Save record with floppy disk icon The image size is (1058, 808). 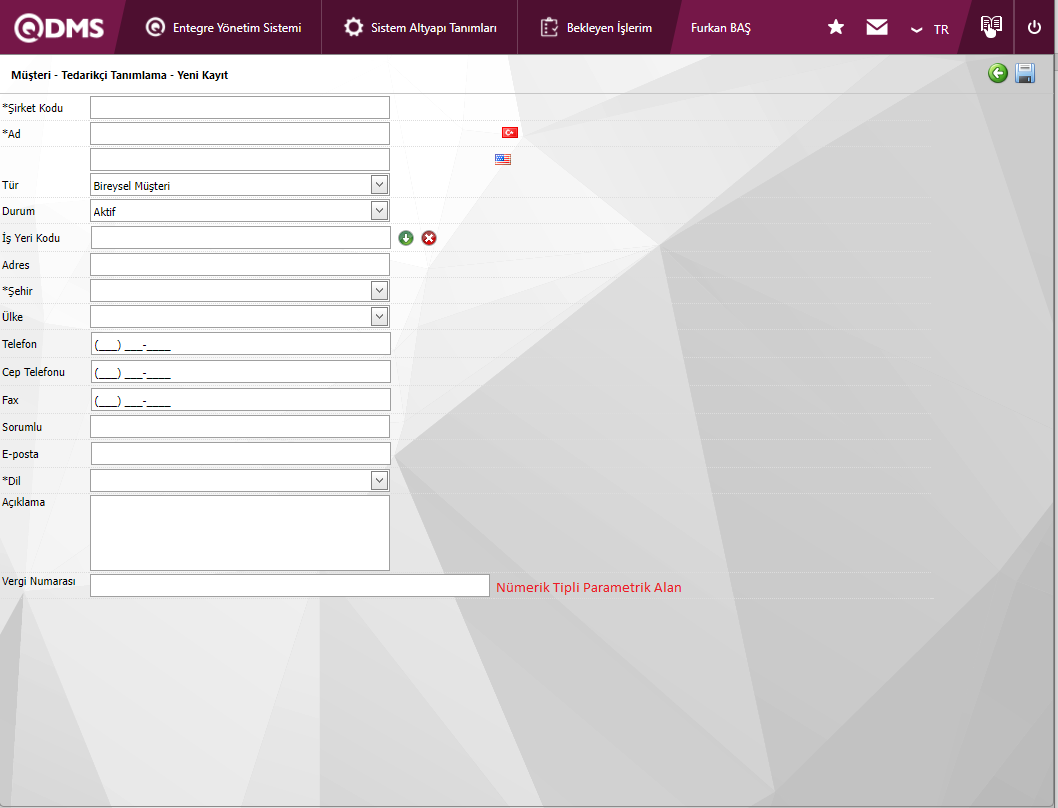(x=1025, y=73)
